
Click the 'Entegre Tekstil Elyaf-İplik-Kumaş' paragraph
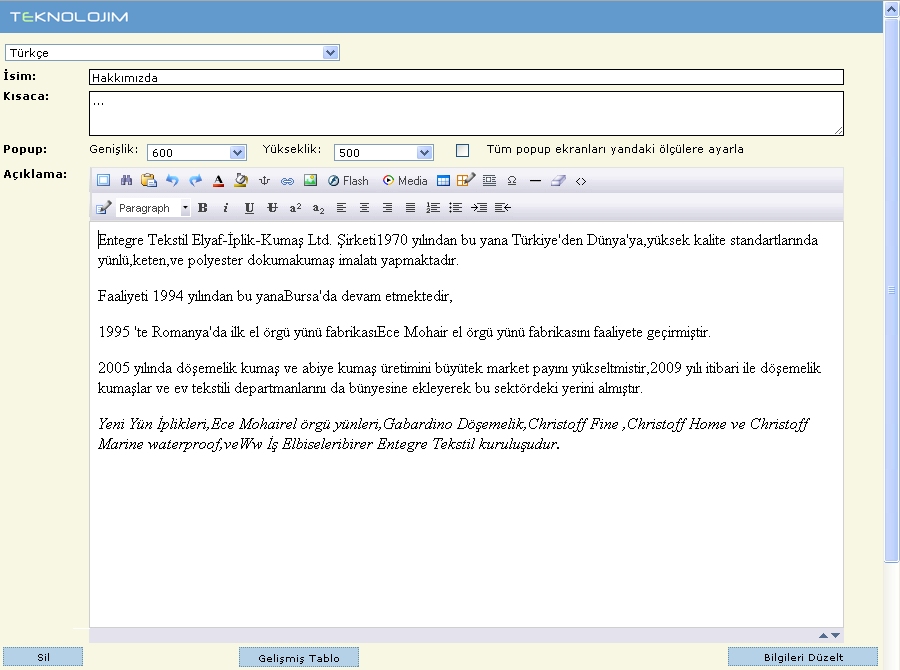coord(457,250)
